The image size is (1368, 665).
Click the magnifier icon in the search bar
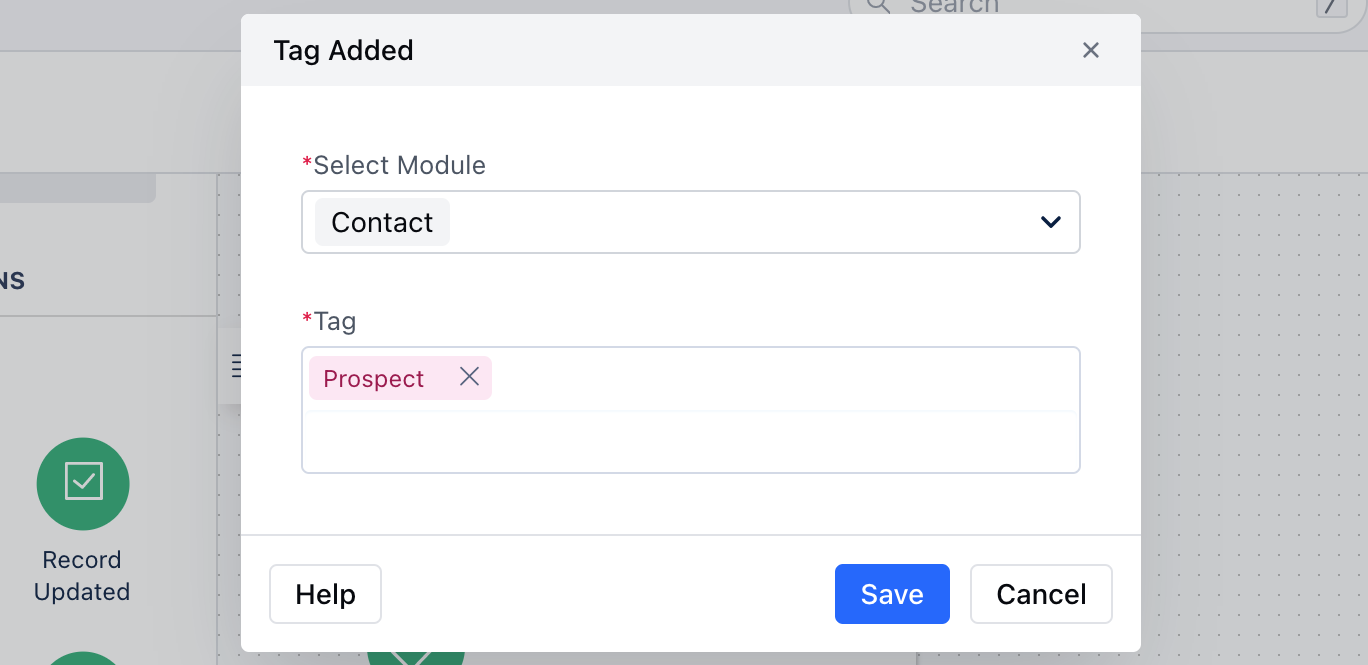[x=877, y=6]
